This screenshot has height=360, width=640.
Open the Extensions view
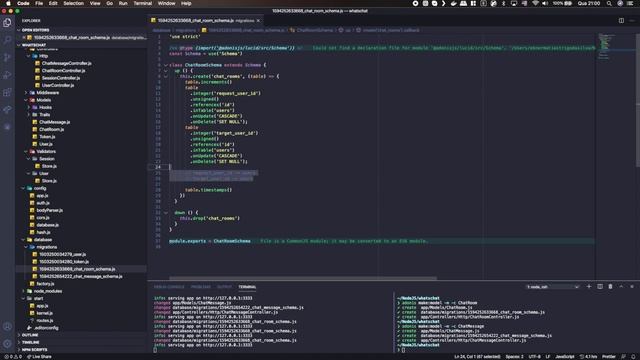click(x=7, y=93)
